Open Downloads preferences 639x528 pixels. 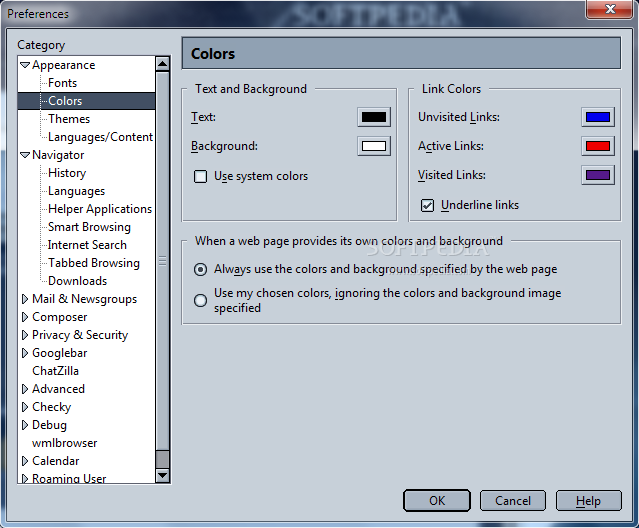pos(77,281)
